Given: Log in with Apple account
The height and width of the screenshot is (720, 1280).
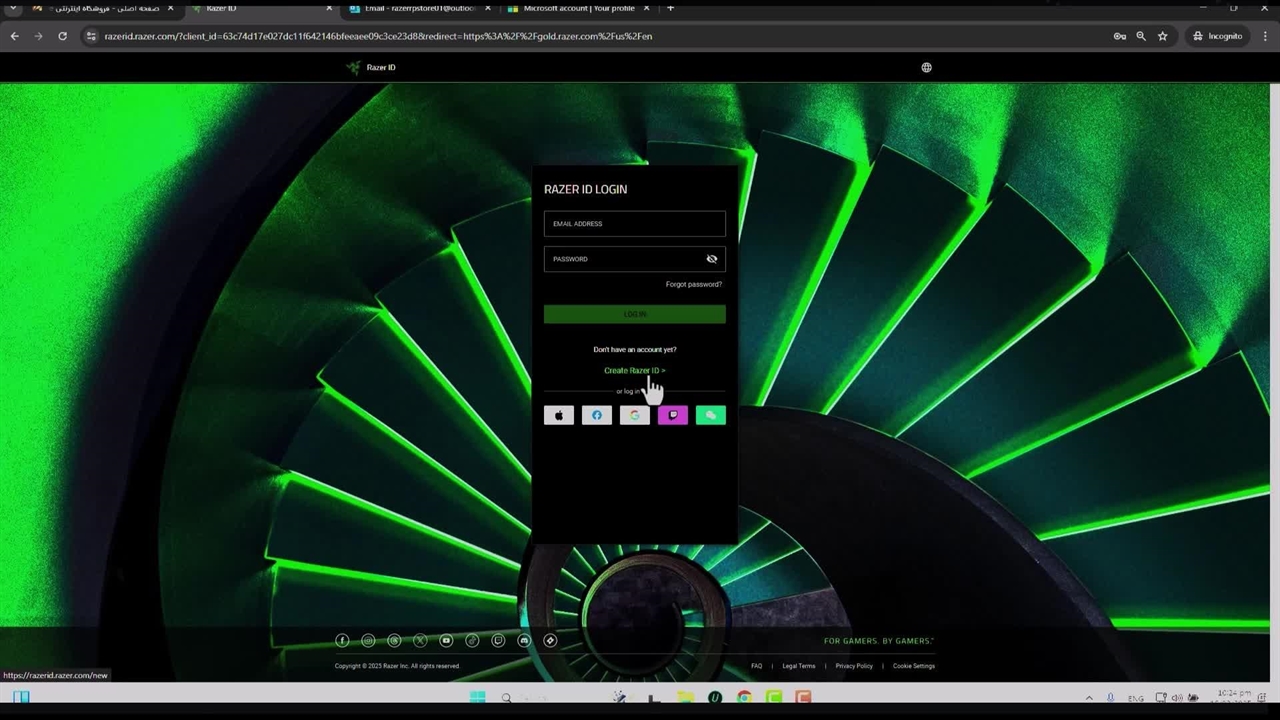Looking at the screenshot, I should (x=559, y=415).
